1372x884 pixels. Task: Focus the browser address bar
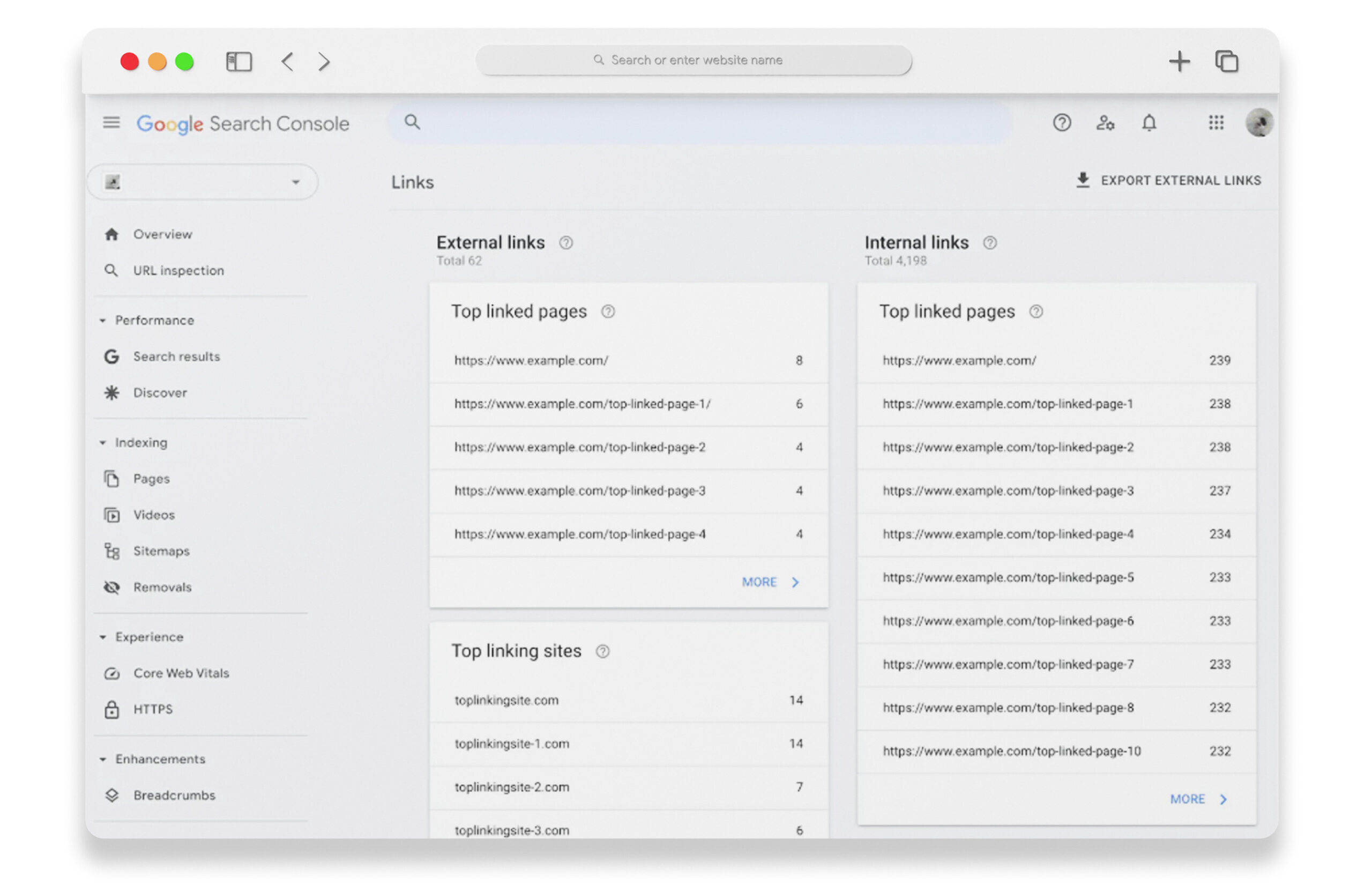[x=694, y=60]
